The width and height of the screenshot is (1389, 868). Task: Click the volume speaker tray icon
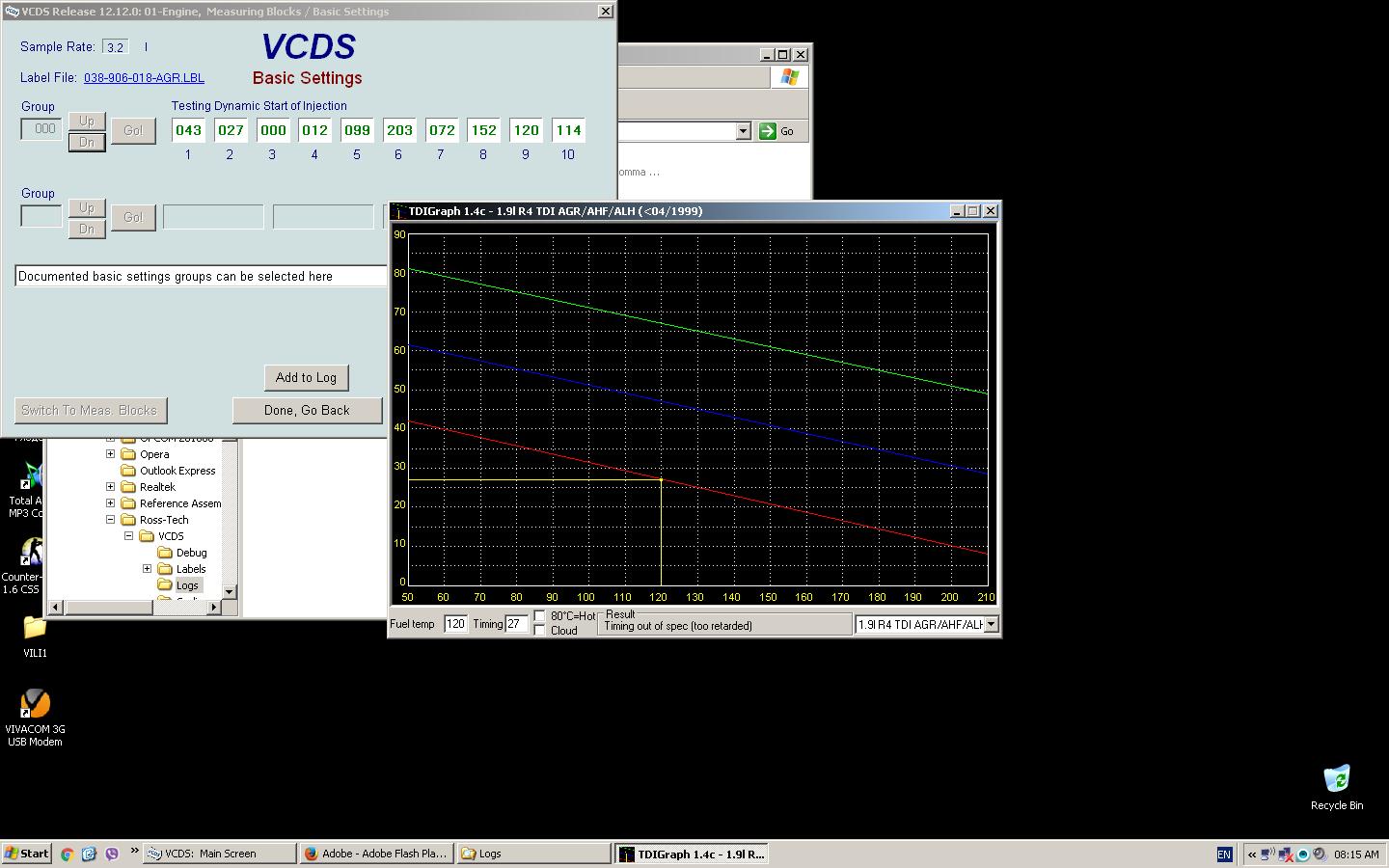[x=1321, y=854]
